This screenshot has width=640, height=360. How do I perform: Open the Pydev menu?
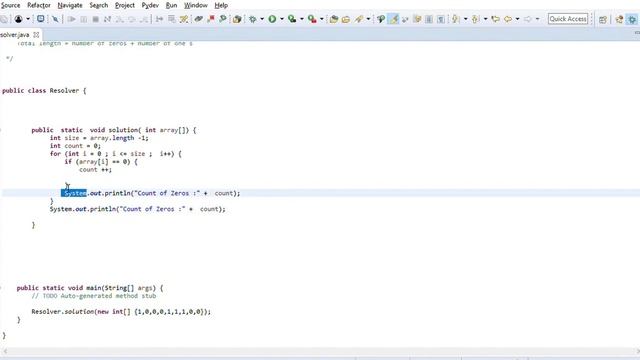(150, 5)
